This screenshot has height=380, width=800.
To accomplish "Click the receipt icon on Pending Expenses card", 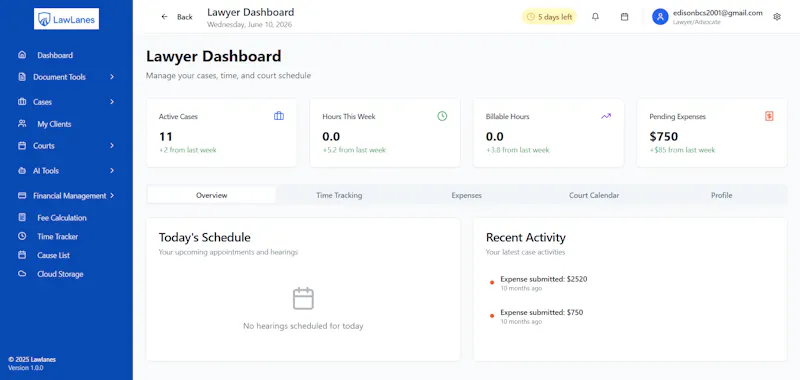I will pyautogui.click(x=769, y=116).
